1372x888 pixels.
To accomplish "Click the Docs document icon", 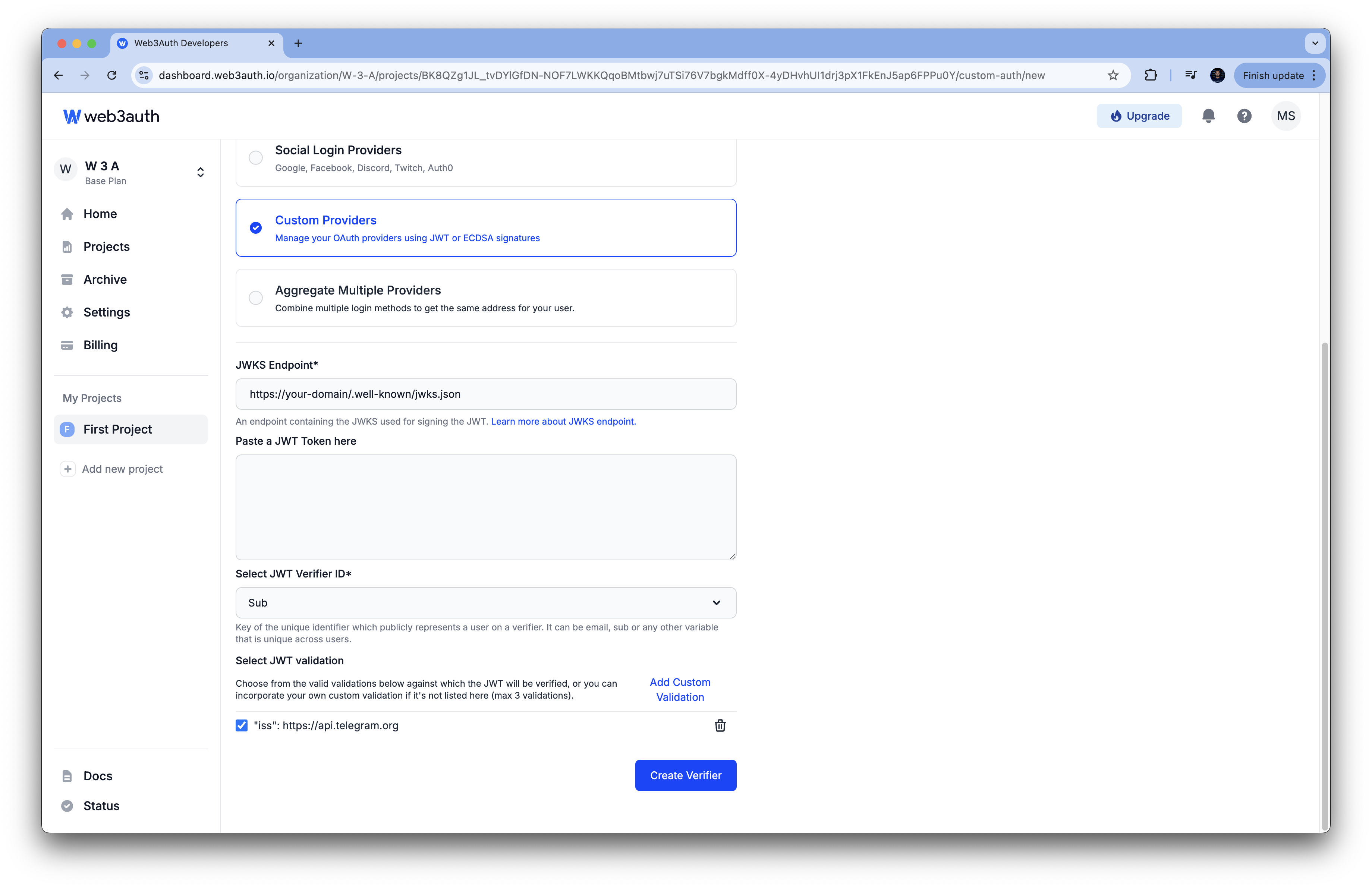I will [x=67, y=776].
